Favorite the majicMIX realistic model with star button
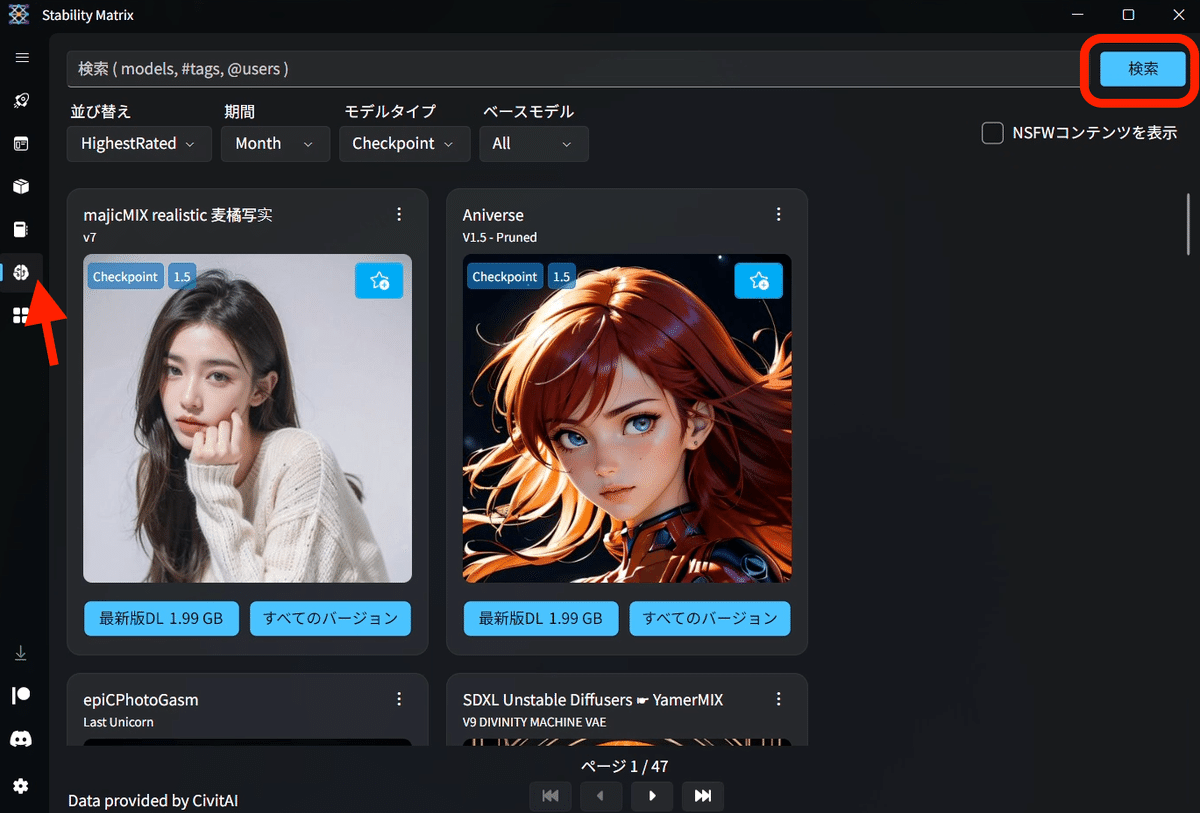 379,281
